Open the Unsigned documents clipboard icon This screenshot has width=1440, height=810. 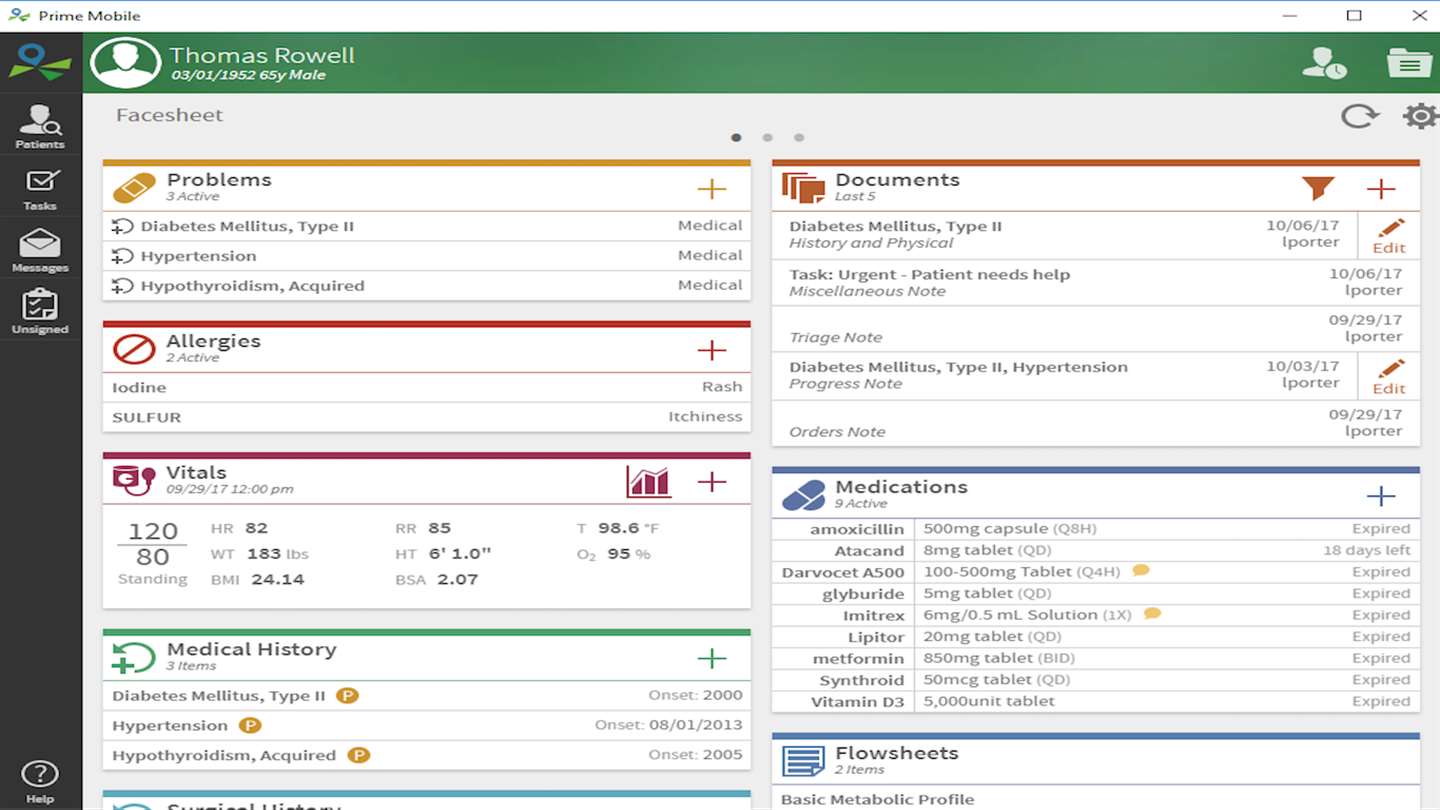[x=40, y=311]
